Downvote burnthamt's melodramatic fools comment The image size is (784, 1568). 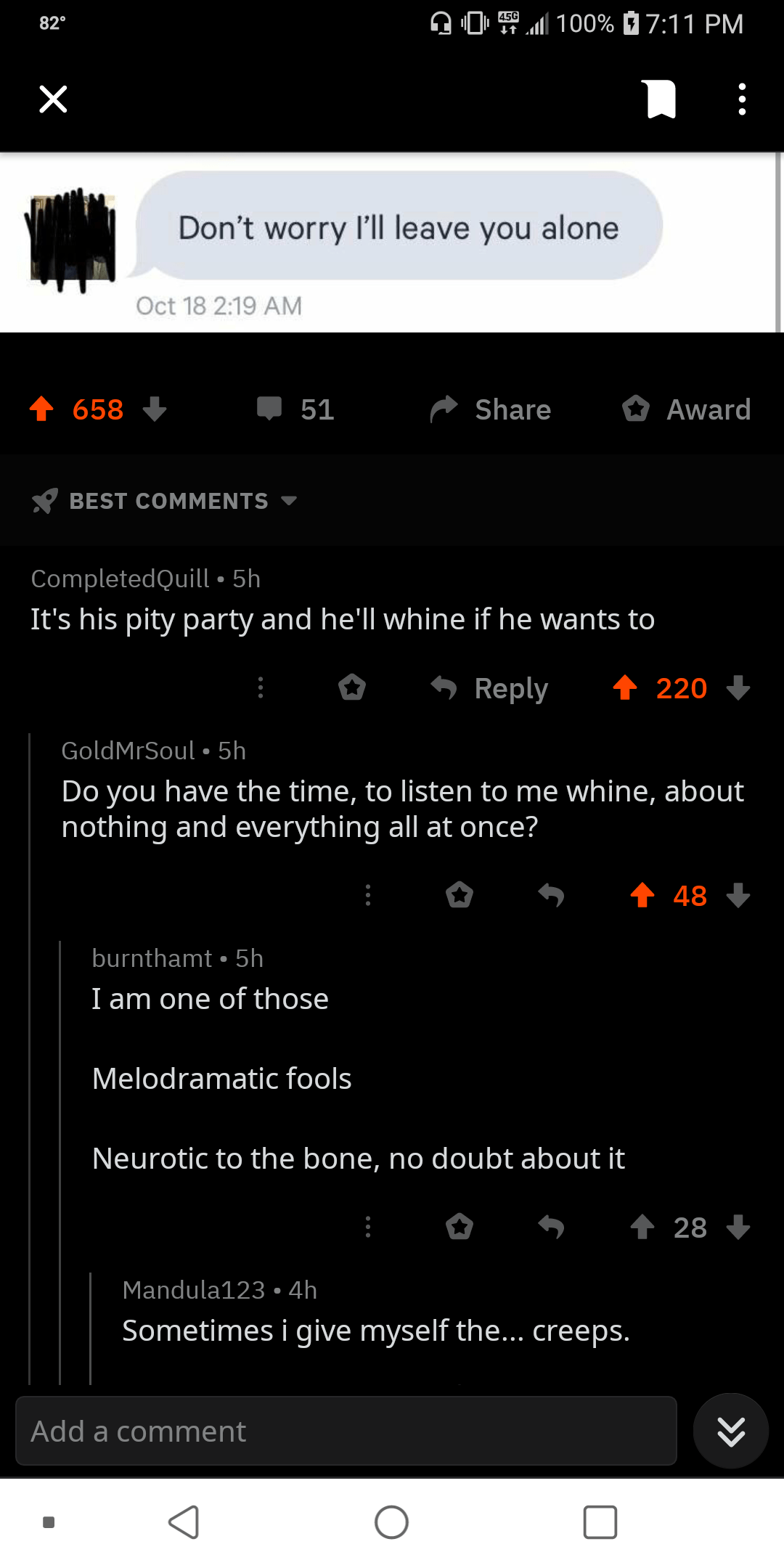pyautogui.click(x=739, y=1228)
